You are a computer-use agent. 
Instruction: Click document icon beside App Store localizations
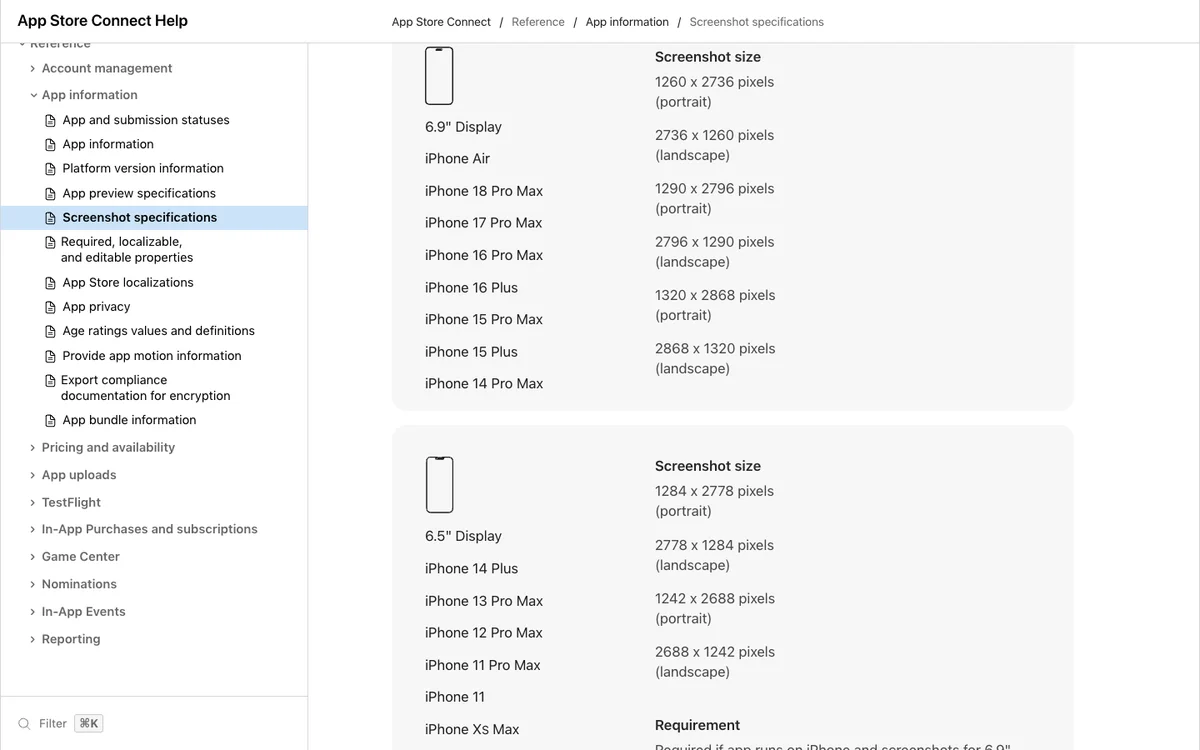point(51,283)
